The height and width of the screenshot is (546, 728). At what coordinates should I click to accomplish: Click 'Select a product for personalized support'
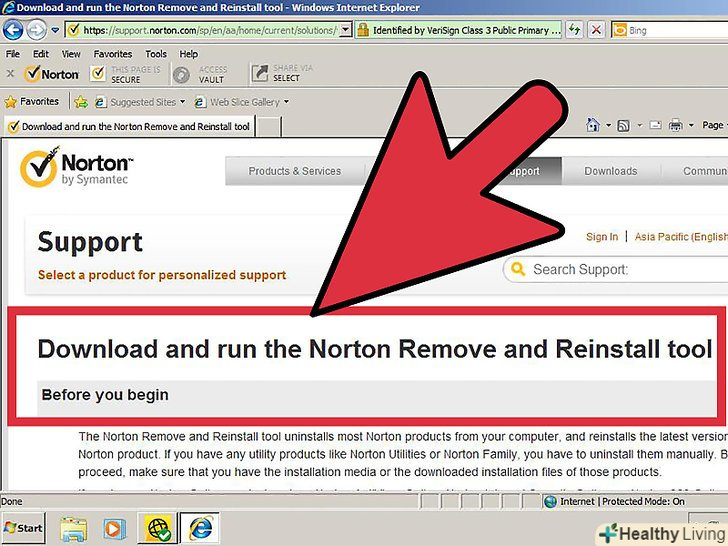click(162, 275)
